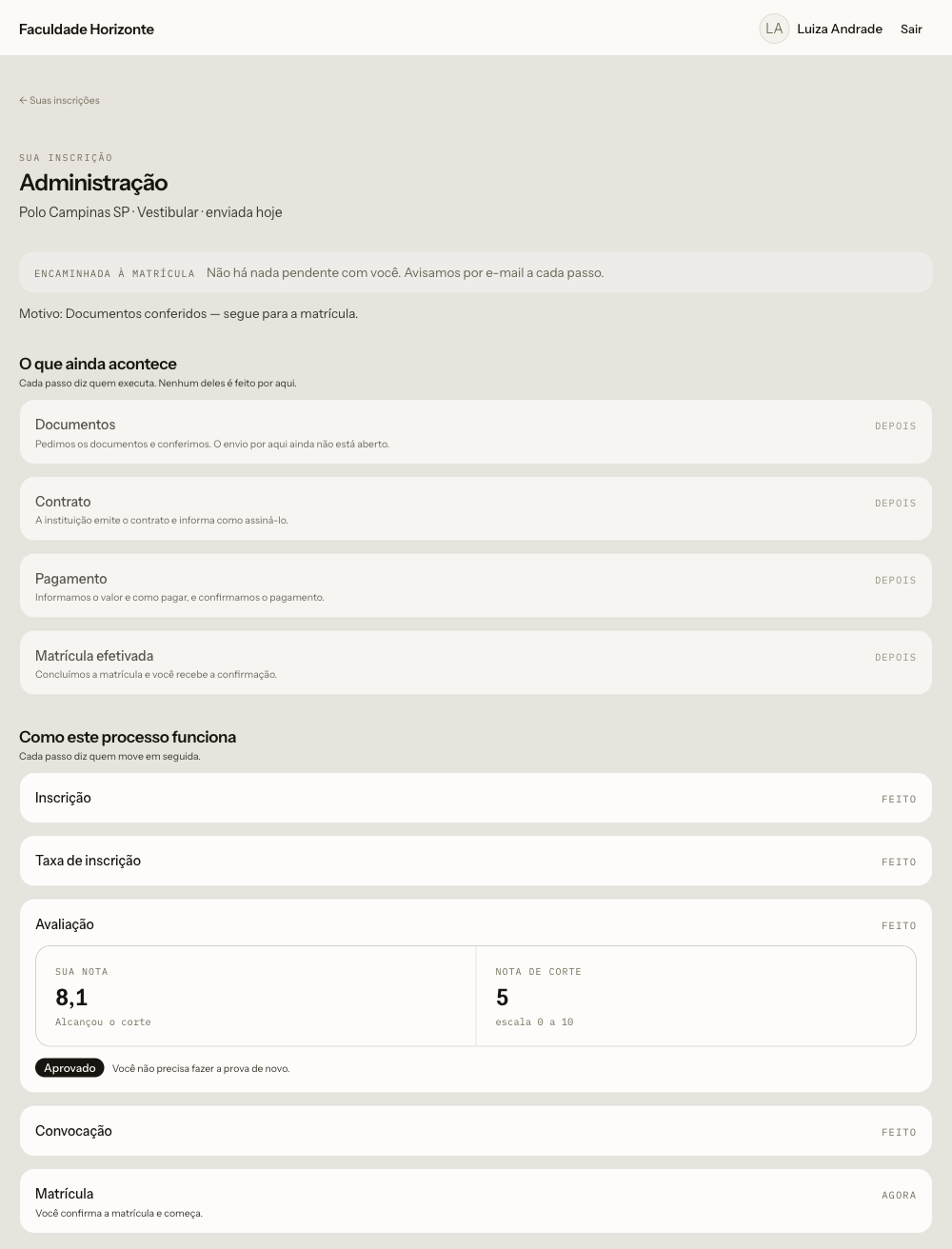This screenshot has height=1249, width=952.
Task: Click the Encaminhada à matrícula status banner
Action: coord(476,272)
